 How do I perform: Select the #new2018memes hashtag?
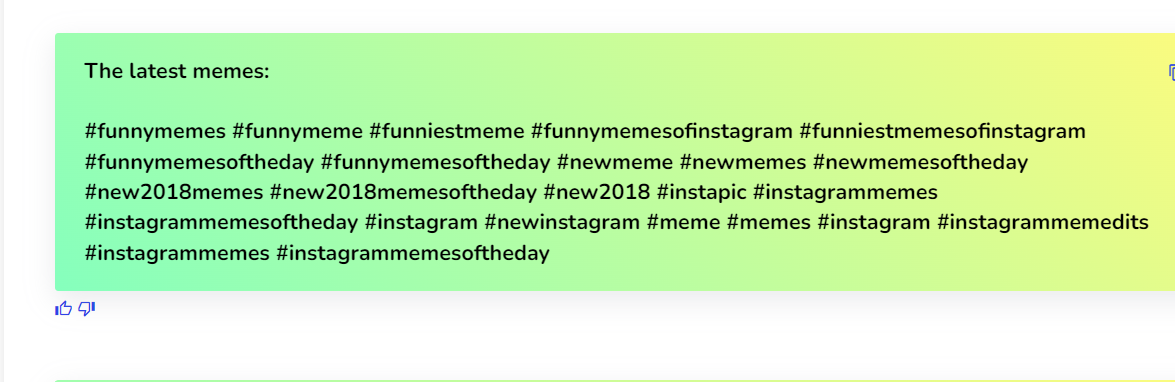coord(174,192)
